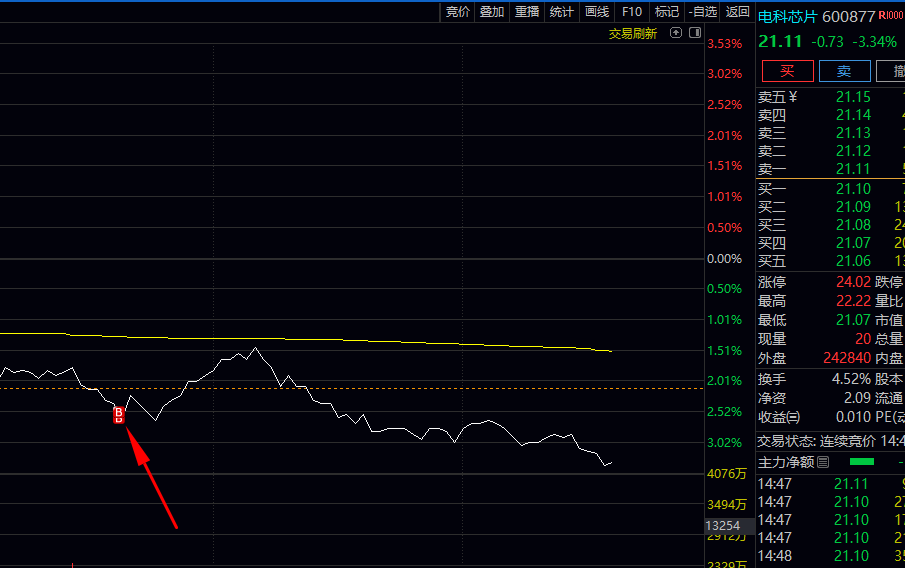Click 交易刷新 trade refresh link

[x=633, y=33]
